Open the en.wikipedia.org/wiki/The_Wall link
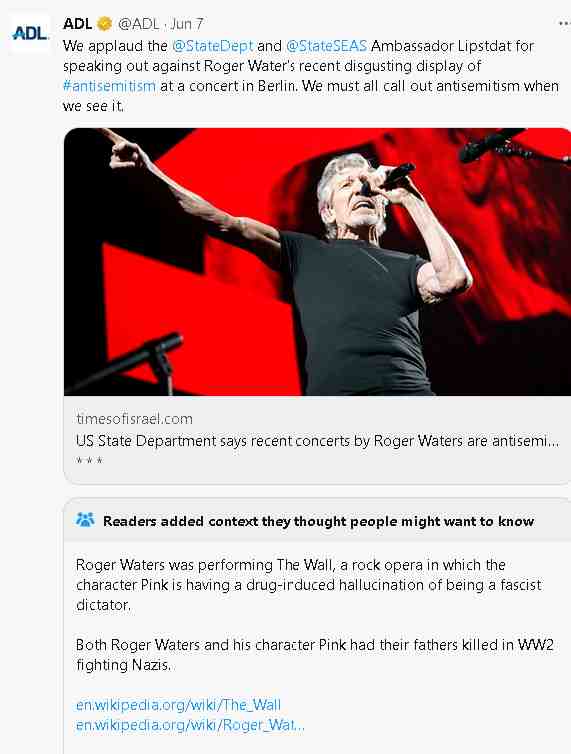This screenshot has height=754, width=571. [x=178, y=705]
